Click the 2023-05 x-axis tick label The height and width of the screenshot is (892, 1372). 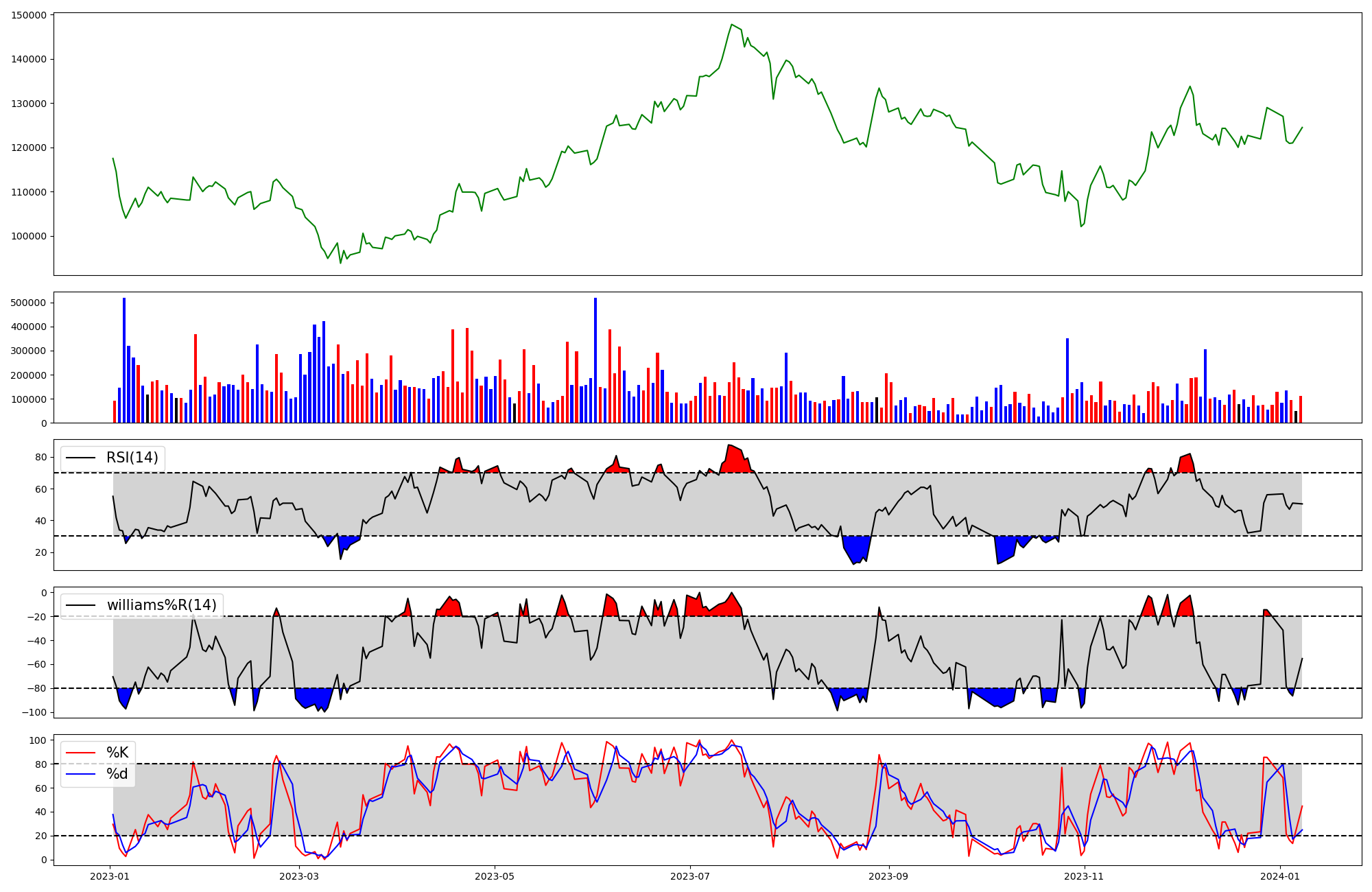point(495,876)
